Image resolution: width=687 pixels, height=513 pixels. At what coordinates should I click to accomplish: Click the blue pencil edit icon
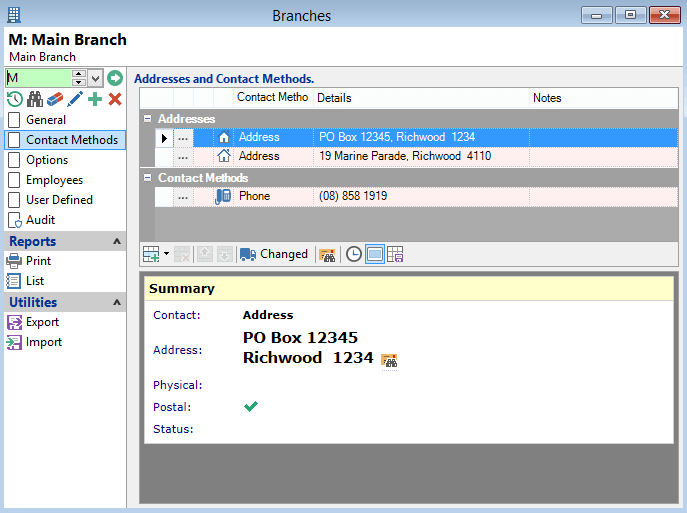click(75, 99)
